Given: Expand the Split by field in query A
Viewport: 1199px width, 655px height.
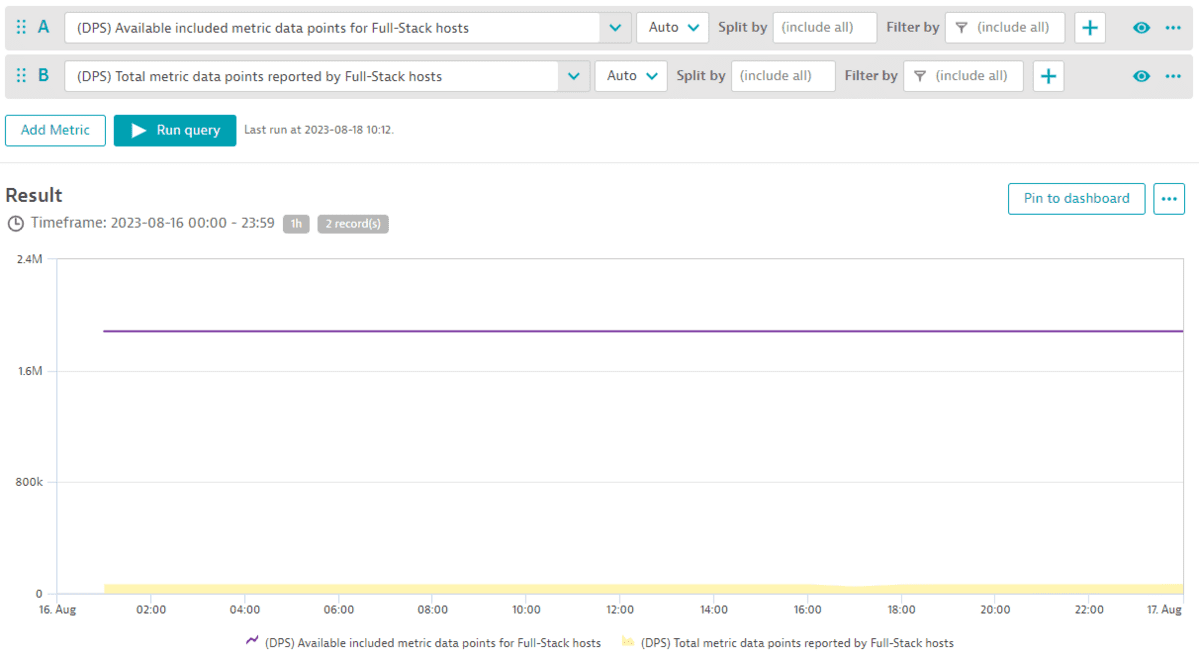Looking at the screenshot, I should click(x=824, y=27).
